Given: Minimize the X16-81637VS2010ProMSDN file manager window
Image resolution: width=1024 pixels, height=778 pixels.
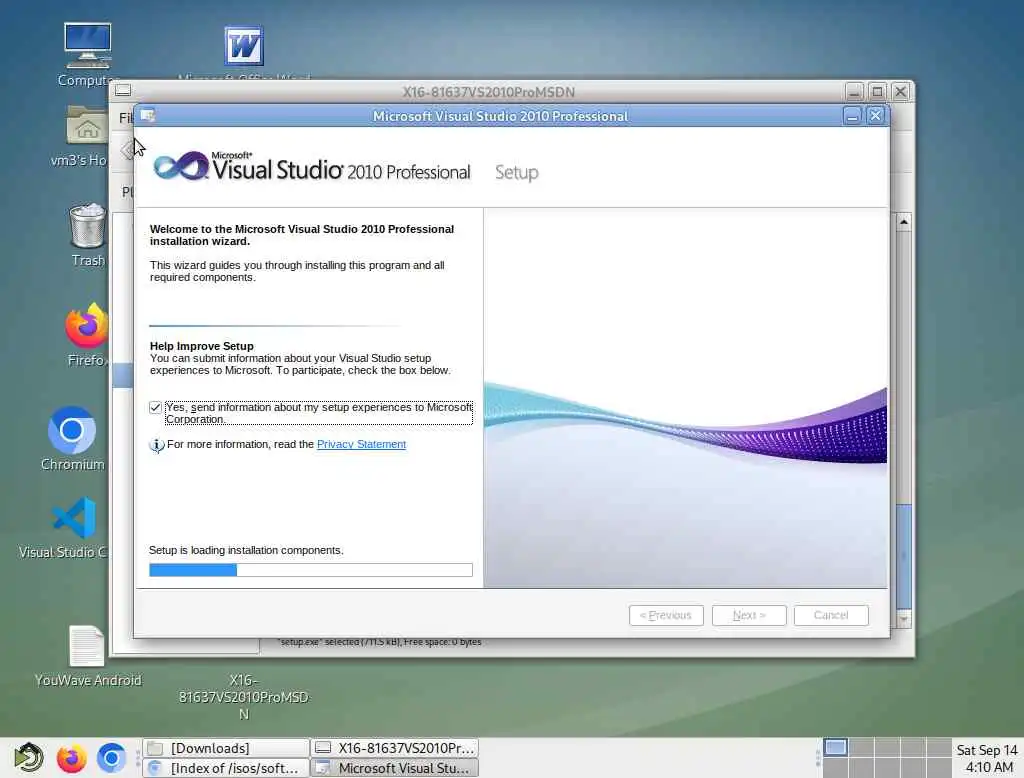Looking at the screenshot, I should click(854, 91).
